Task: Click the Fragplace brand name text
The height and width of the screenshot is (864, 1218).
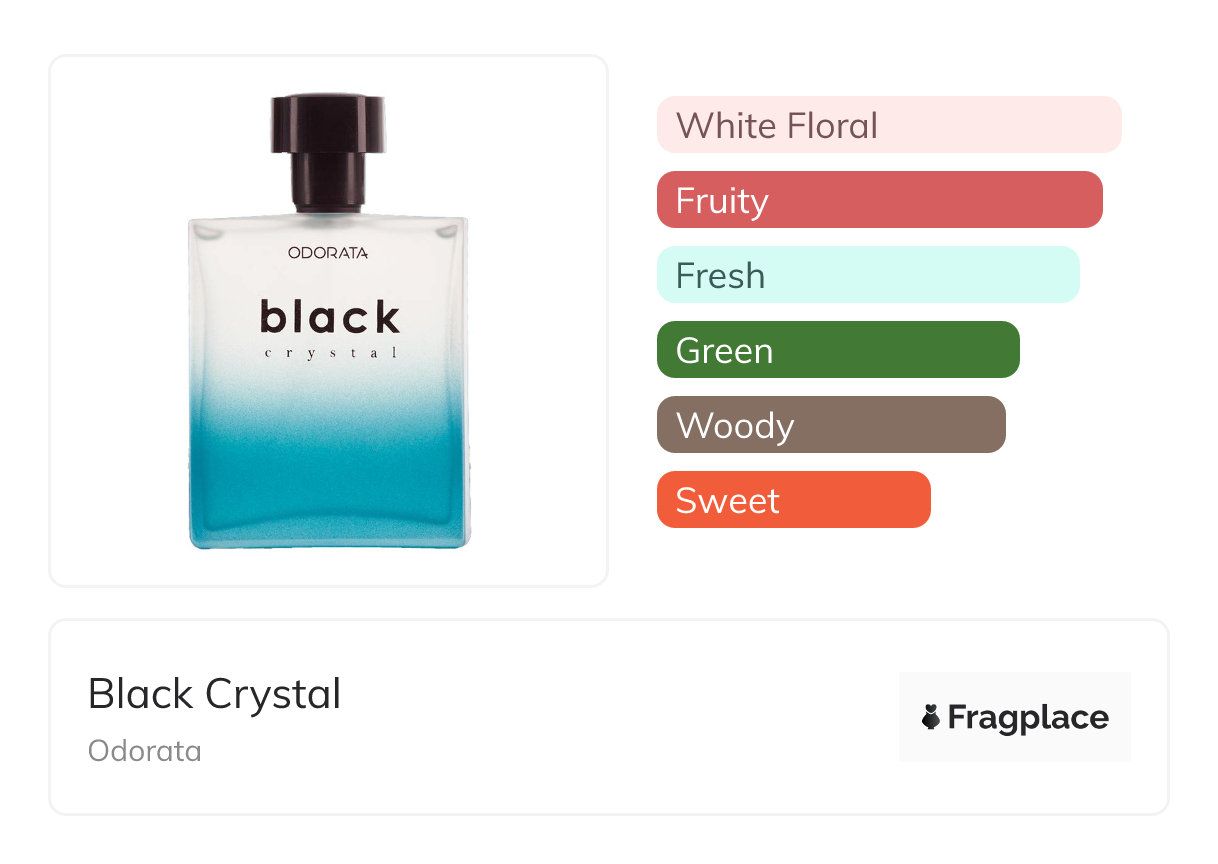Action: [1028, 717]
